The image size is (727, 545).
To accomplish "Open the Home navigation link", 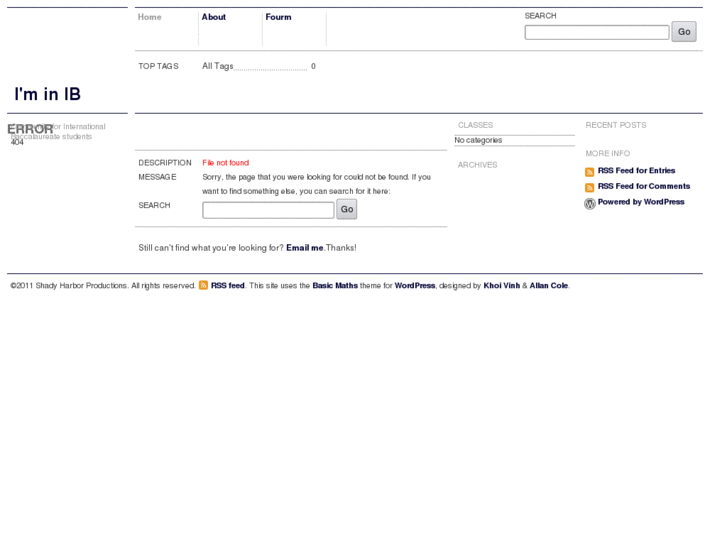I will coord(149,17).
